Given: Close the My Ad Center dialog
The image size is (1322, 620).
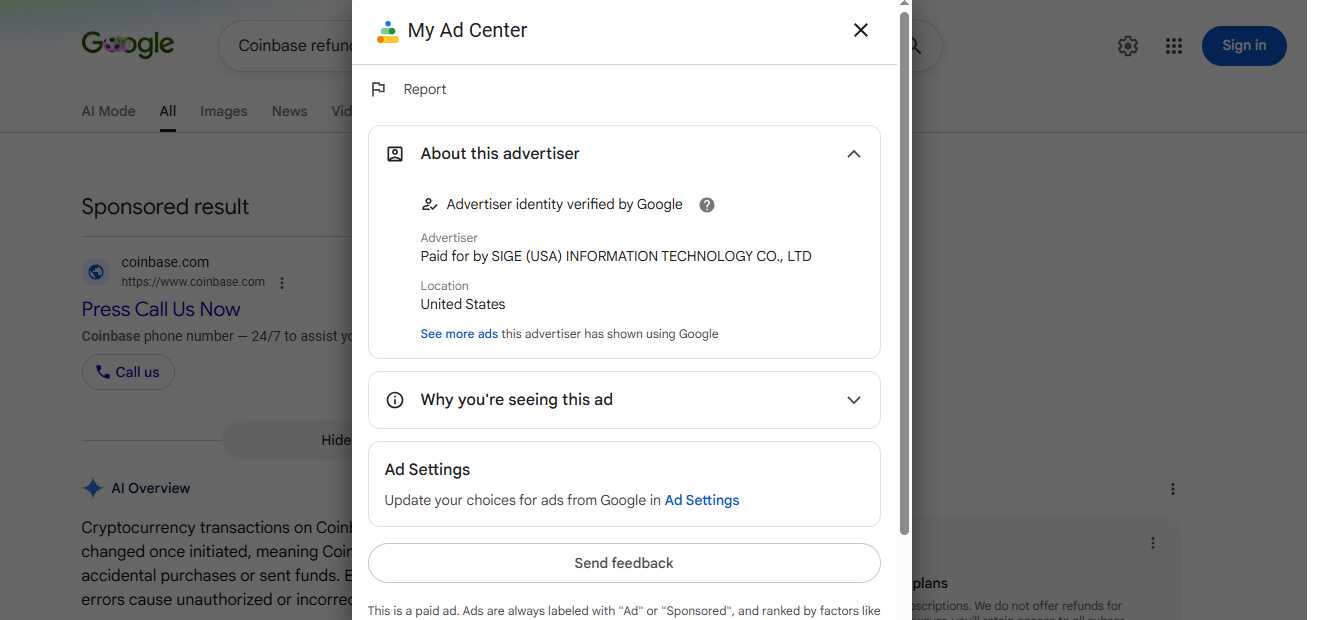Looking at the screenshot, I should (x=860, y=30).
